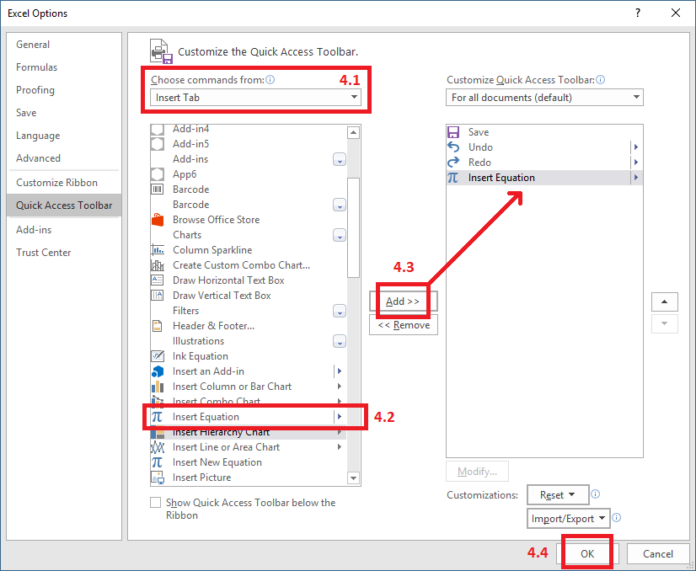The image size is (696, 571).
Task: Open the For all documents dropdown
Action: click(545, 97)
